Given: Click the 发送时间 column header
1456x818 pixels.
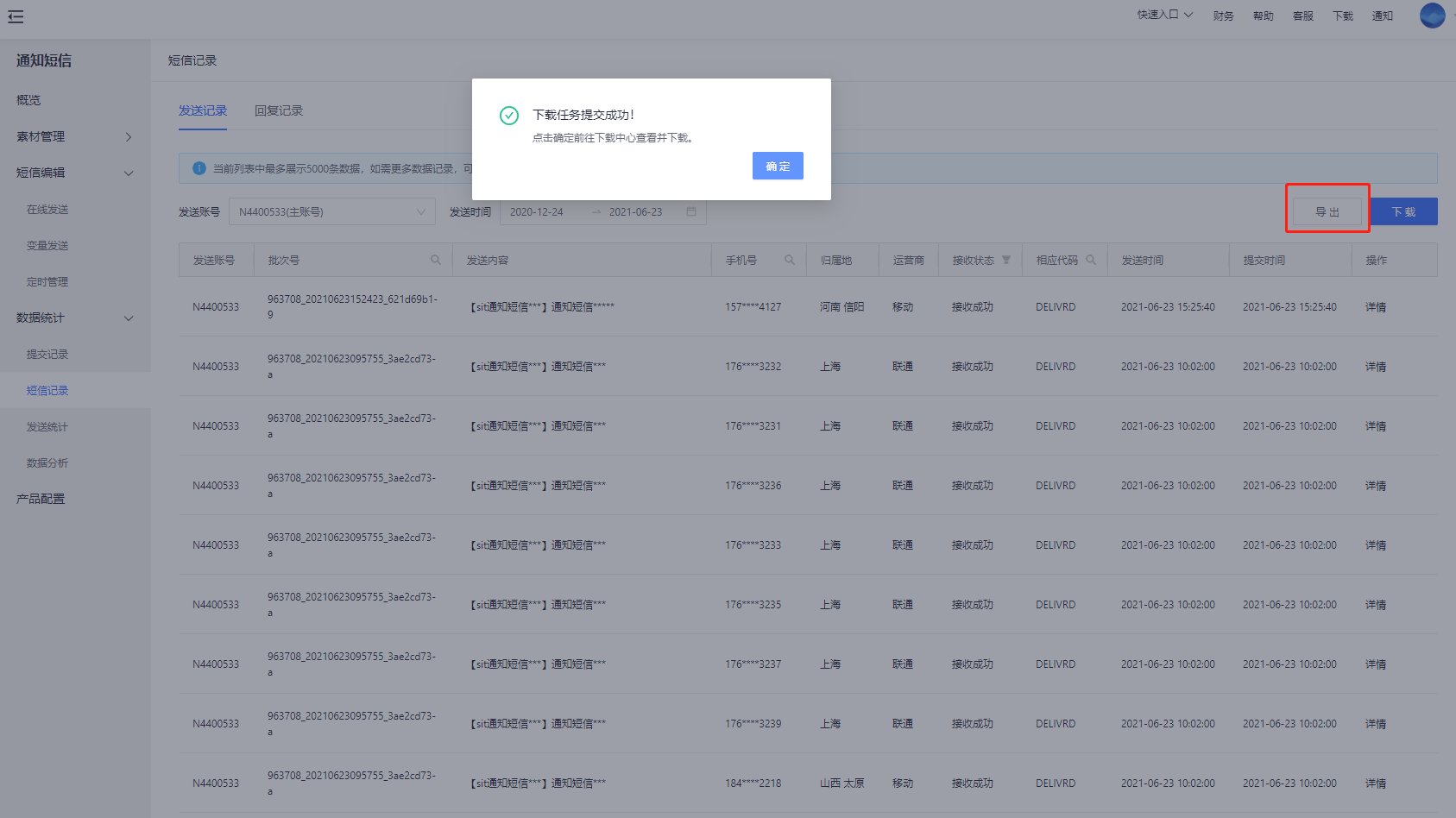Looking at the screenshot, I should 1143,260.
